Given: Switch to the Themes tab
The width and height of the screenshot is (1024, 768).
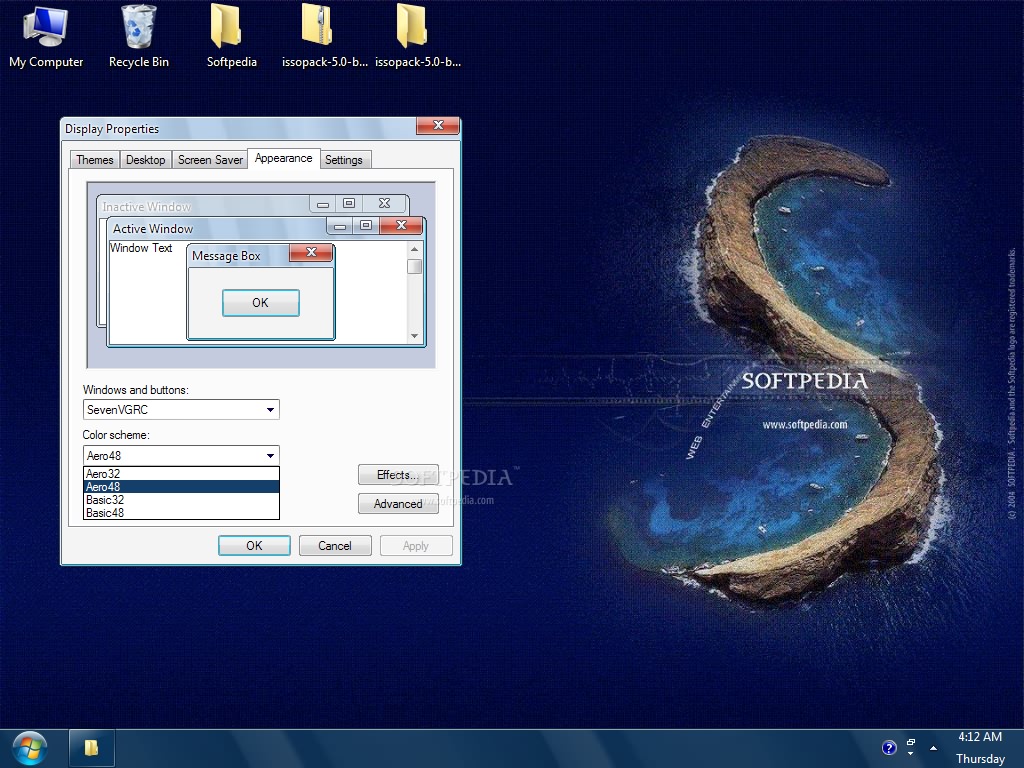Looking at the screenshot, I should (95, 160).
